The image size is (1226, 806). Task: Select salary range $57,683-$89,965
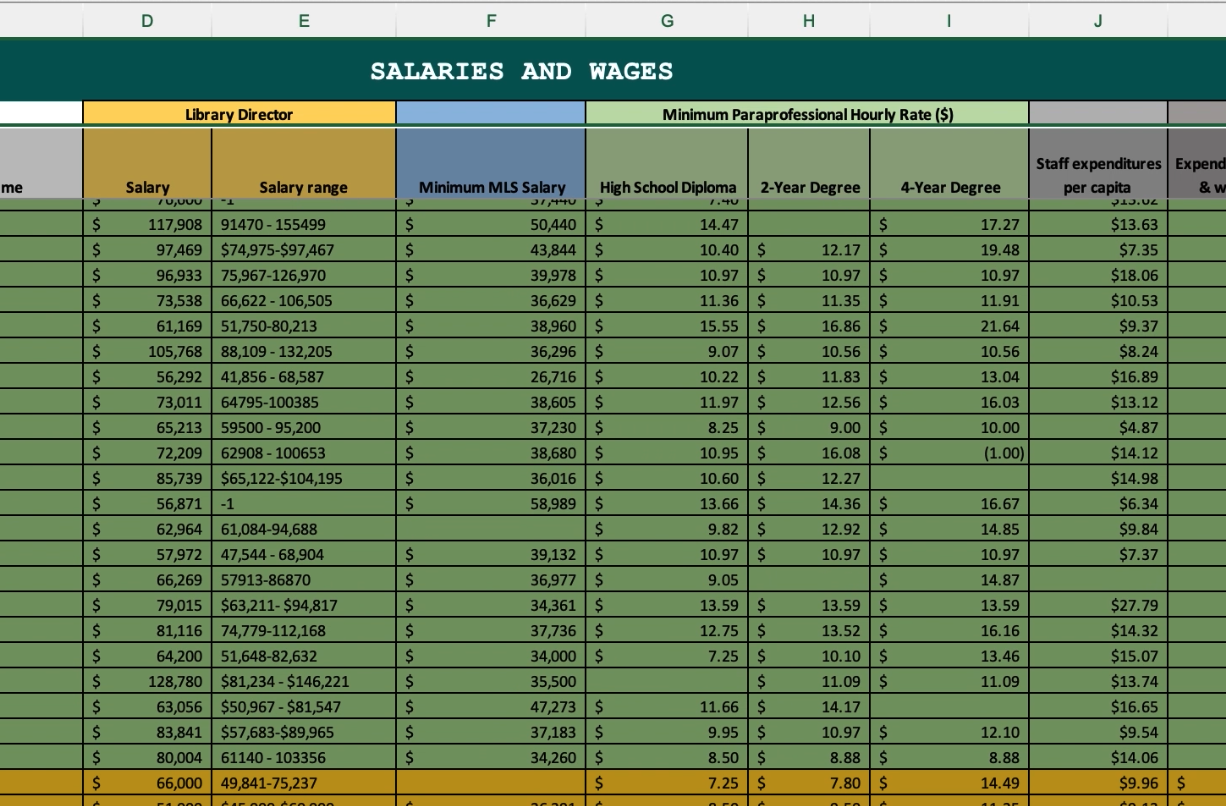click(x=304, y=733)
